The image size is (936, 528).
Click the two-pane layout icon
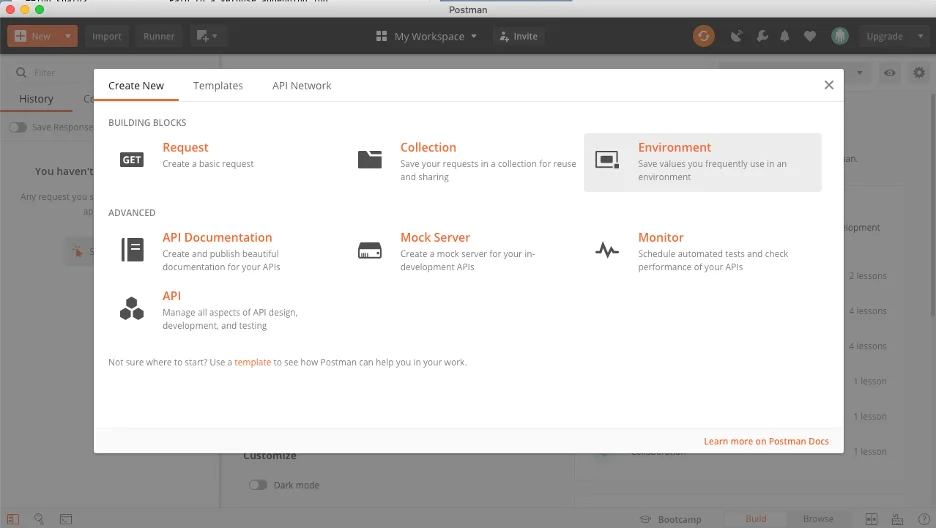point(872,519)
